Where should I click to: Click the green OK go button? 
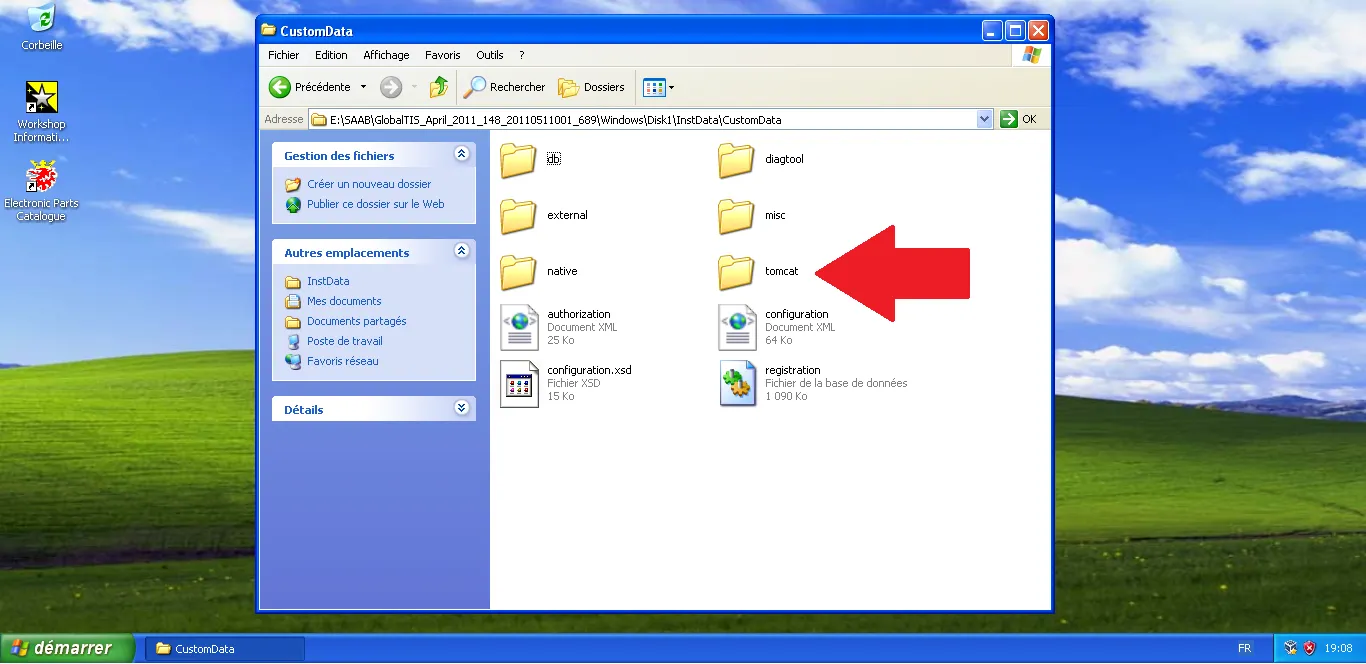click(x=1008, y=118)
